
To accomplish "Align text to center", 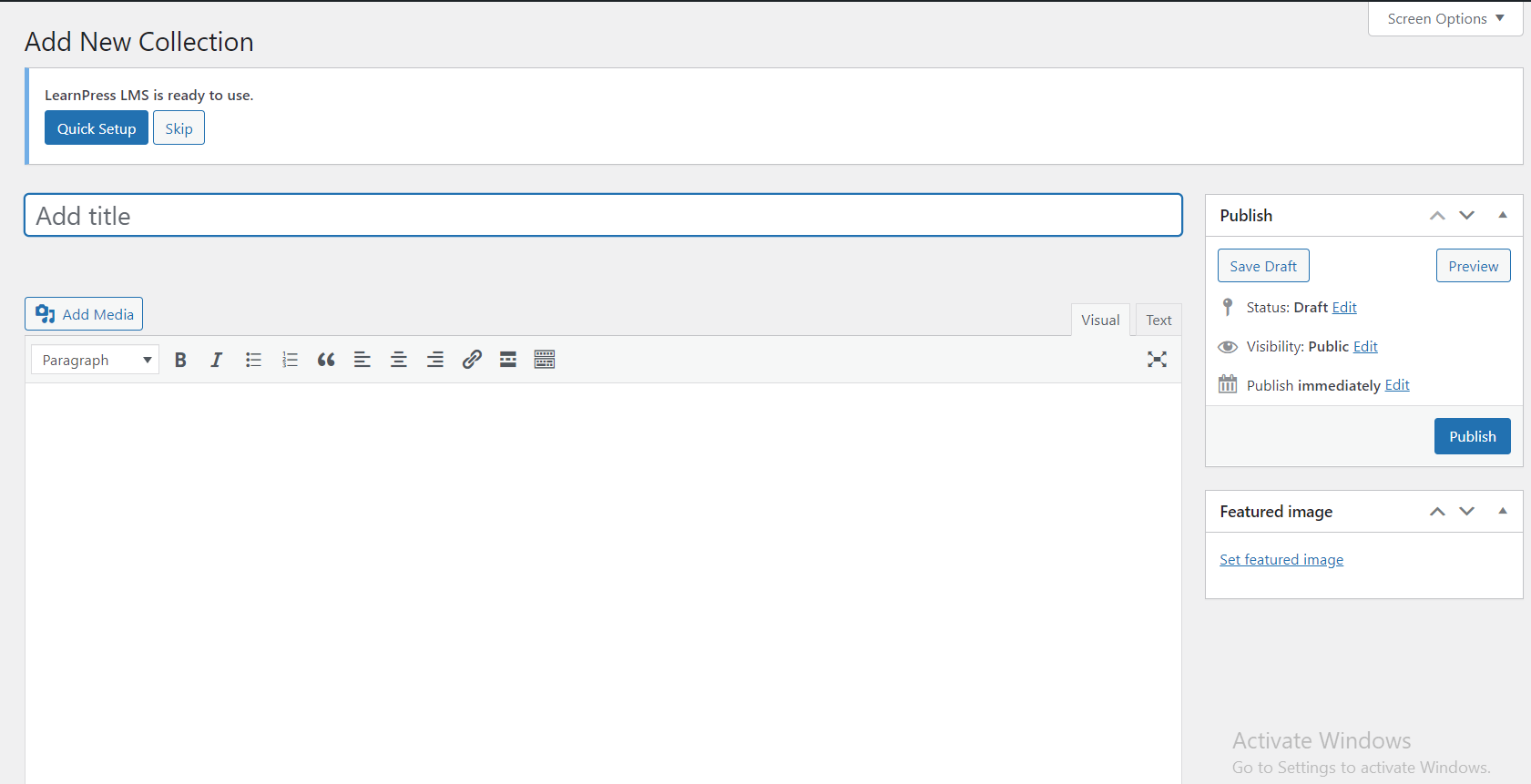I will 399,360.
